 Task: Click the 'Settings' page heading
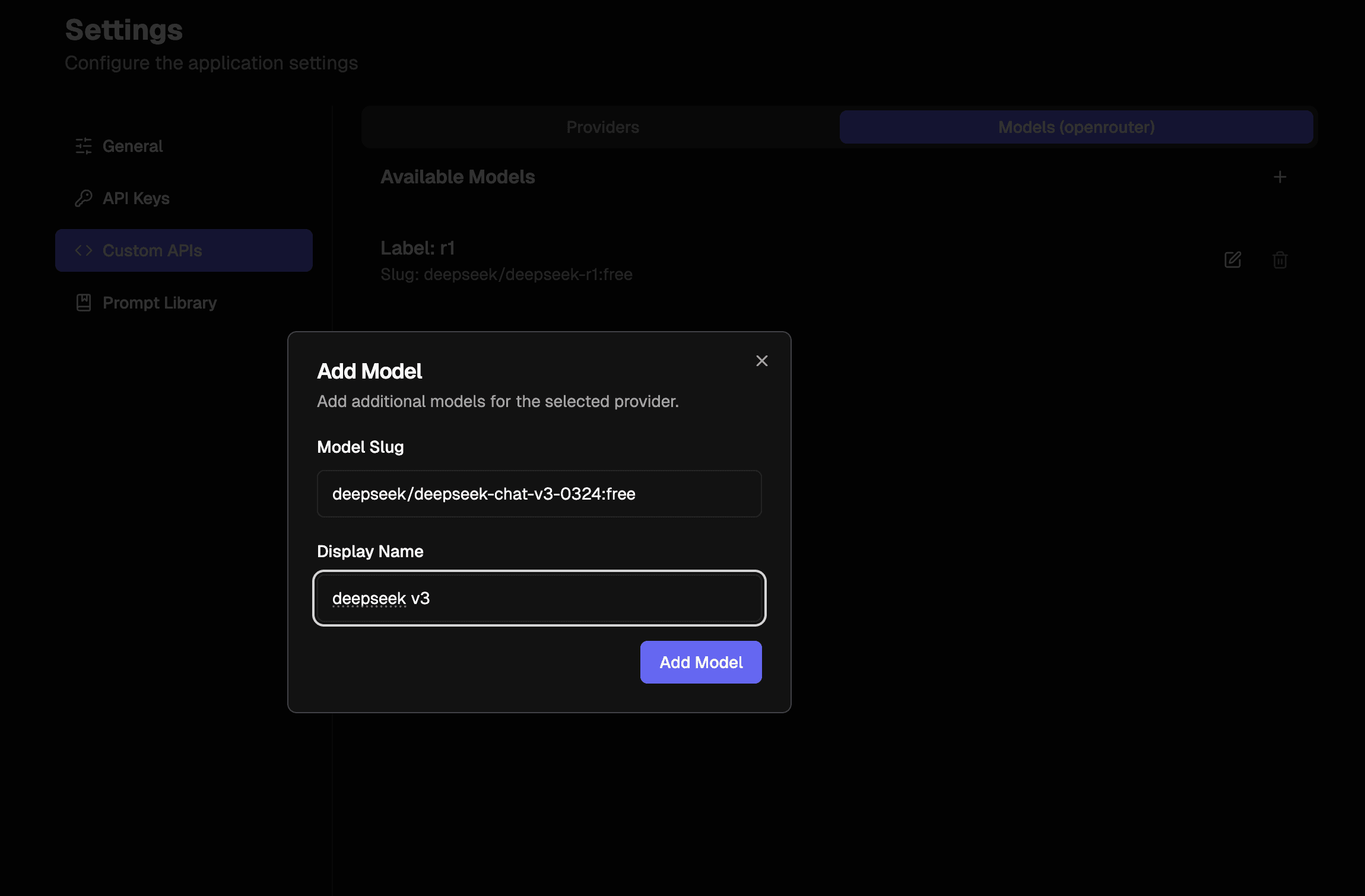click(x=124, y=30)
